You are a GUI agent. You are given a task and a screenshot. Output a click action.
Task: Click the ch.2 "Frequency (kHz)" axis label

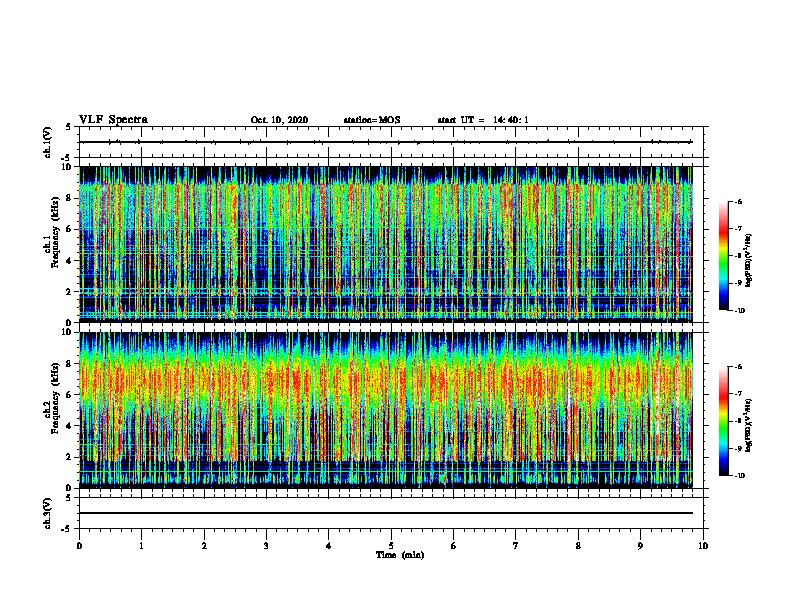[55, 398]
